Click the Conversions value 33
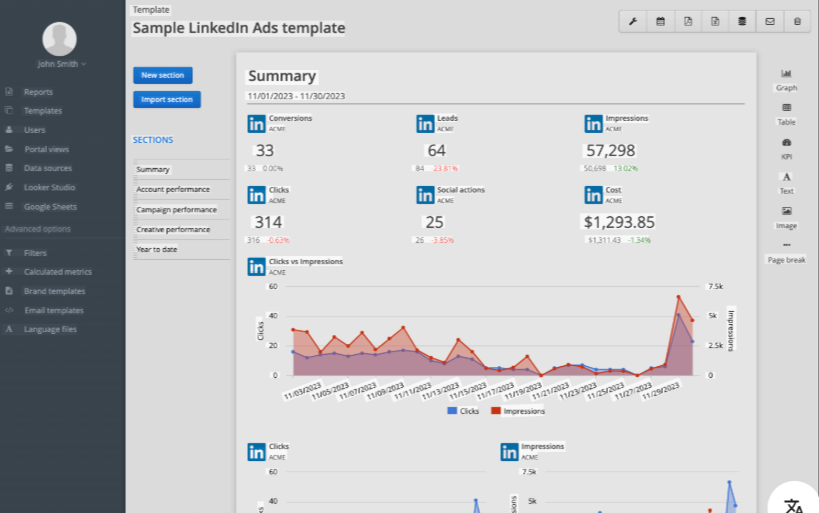 265,150
